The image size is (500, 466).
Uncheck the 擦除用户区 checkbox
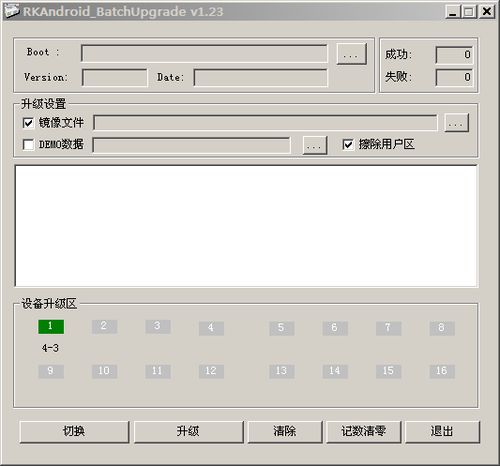(x=348, y=145)
